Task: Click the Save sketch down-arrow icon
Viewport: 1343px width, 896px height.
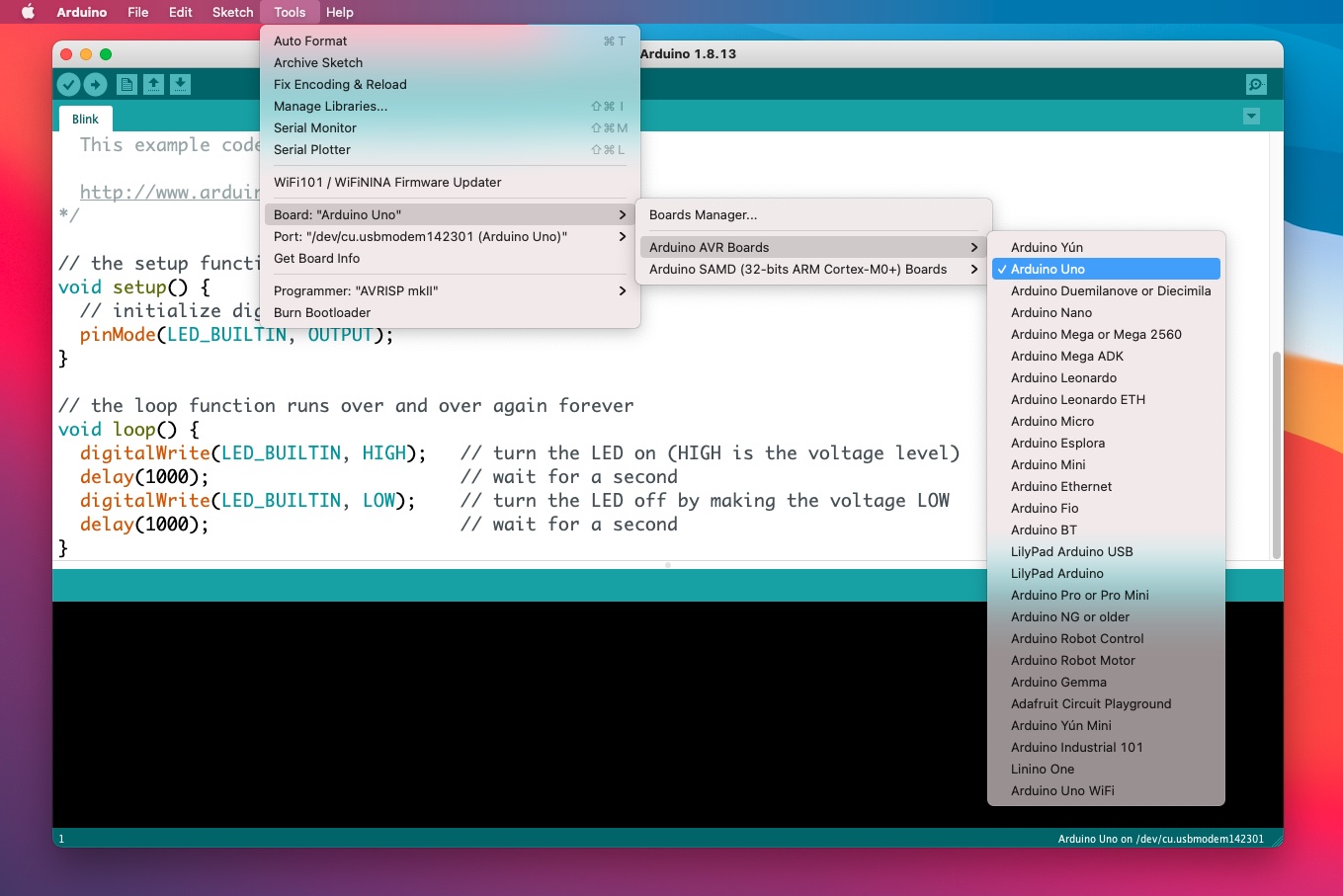Action: (180, 85)
